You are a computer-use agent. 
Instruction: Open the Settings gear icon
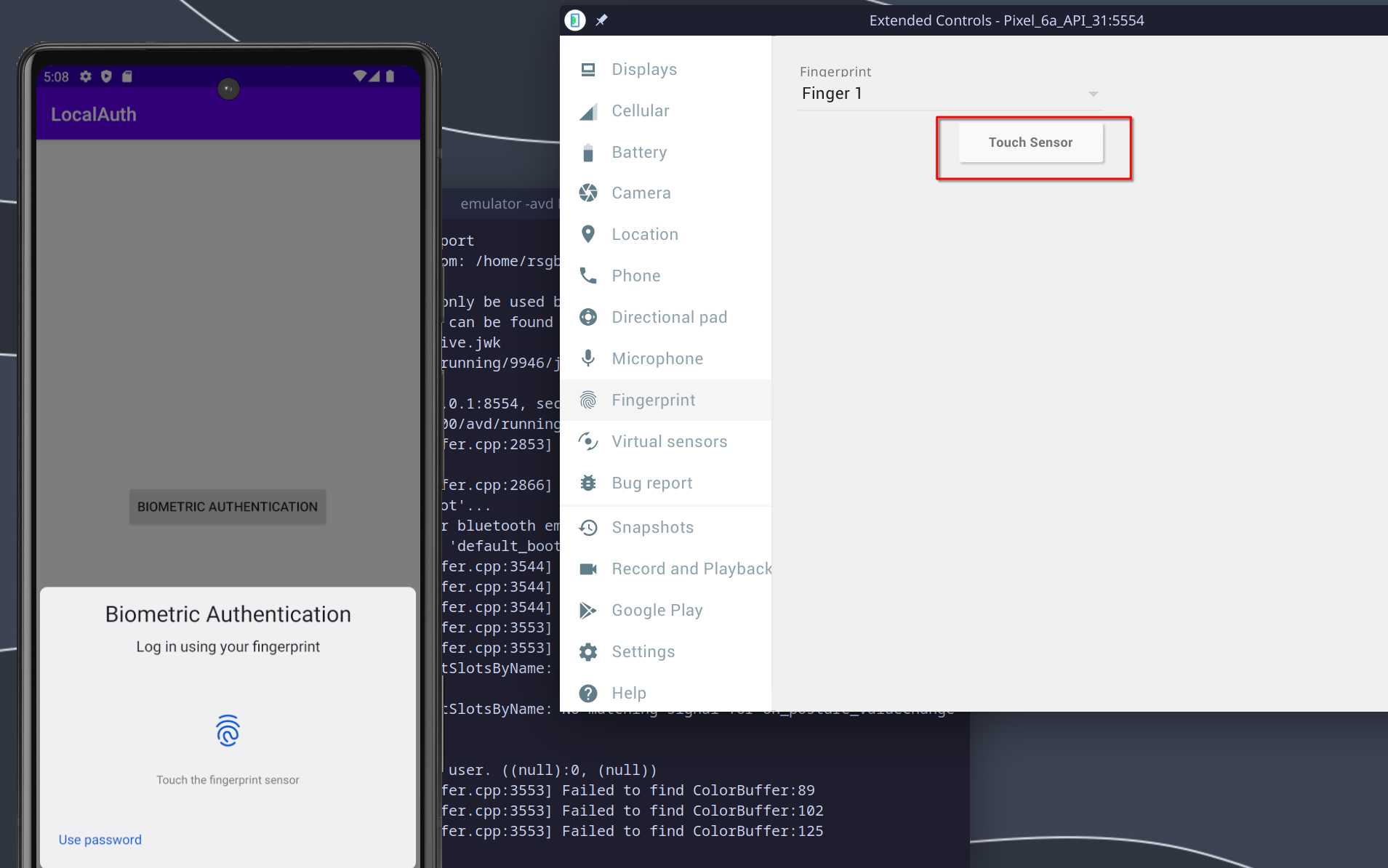coord(588,652)
